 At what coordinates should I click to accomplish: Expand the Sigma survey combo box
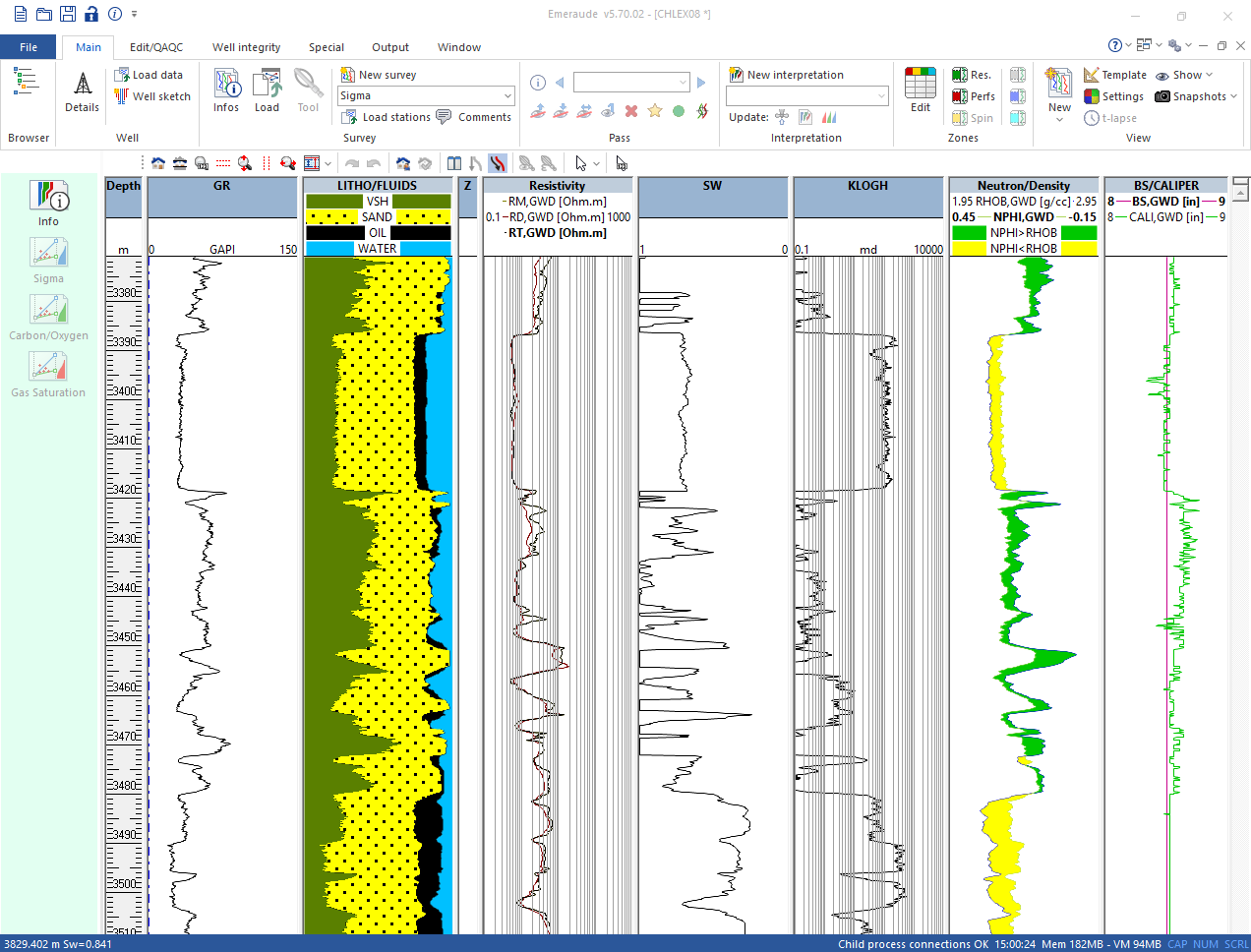click(507, 96)
